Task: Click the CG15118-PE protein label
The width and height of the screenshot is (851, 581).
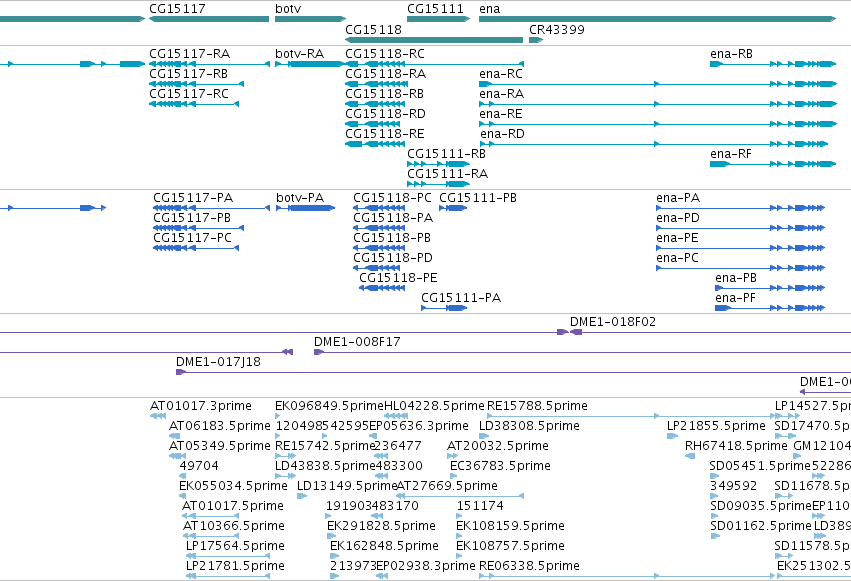Action: [398, 278]
